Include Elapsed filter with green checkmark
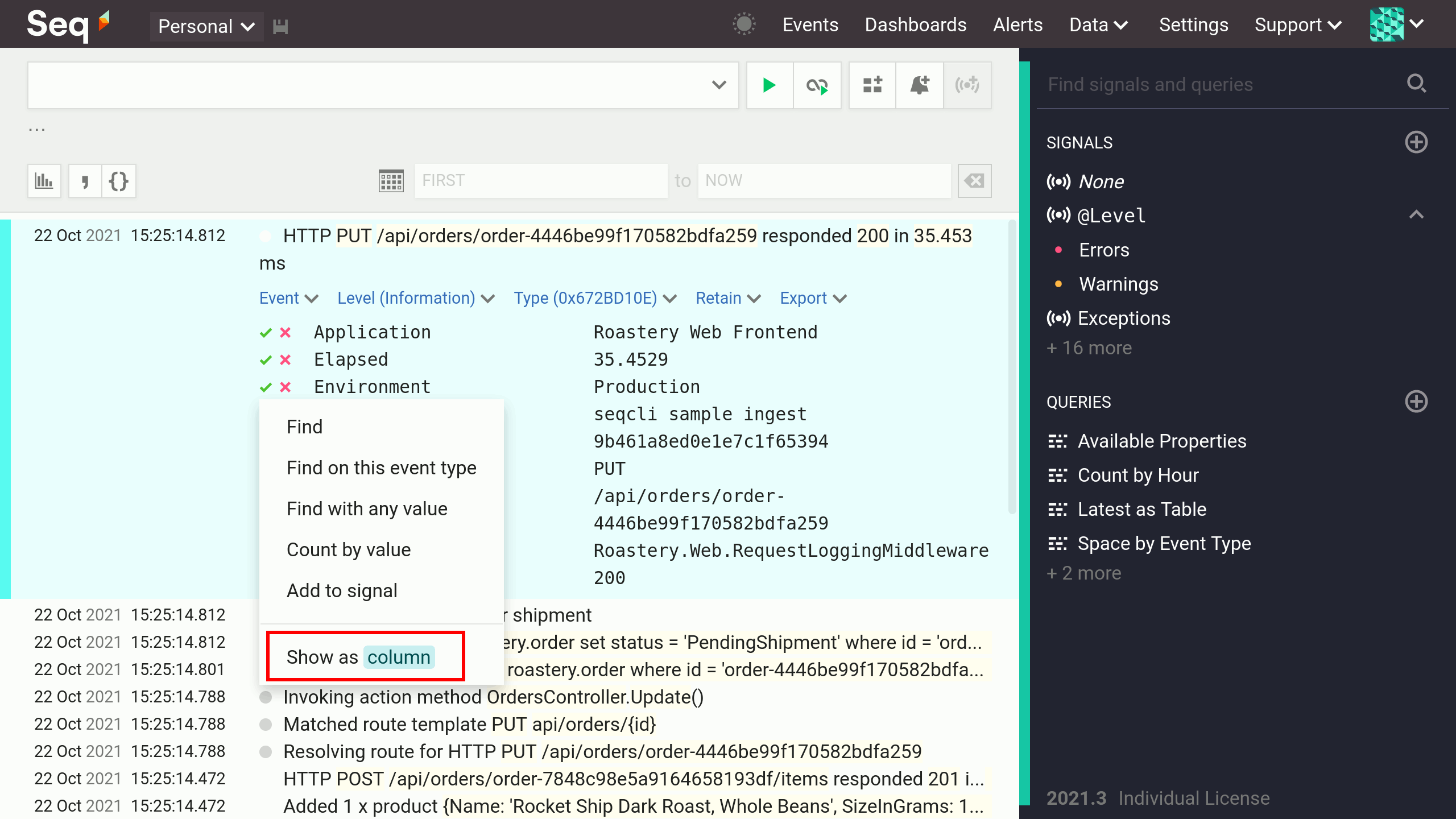This screenshot has width=1456, height=819. point(266,360)
